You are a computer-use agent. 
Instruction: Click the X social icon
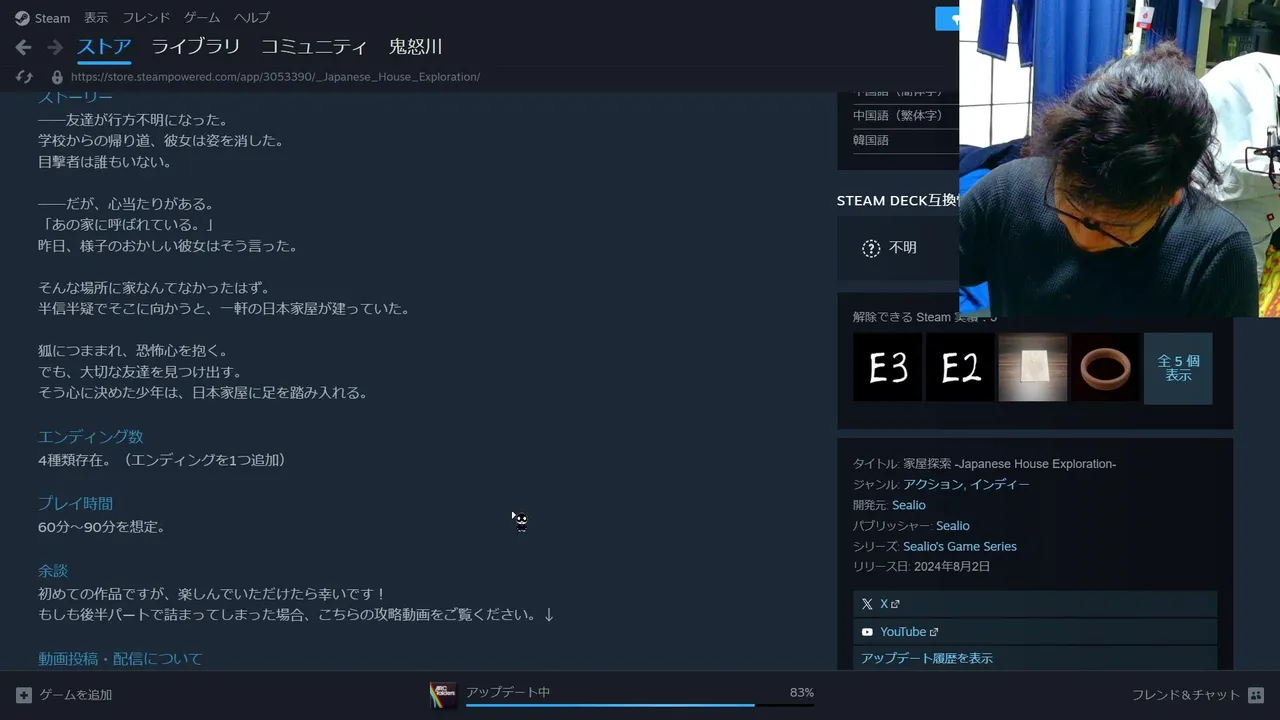coord(867,604)
